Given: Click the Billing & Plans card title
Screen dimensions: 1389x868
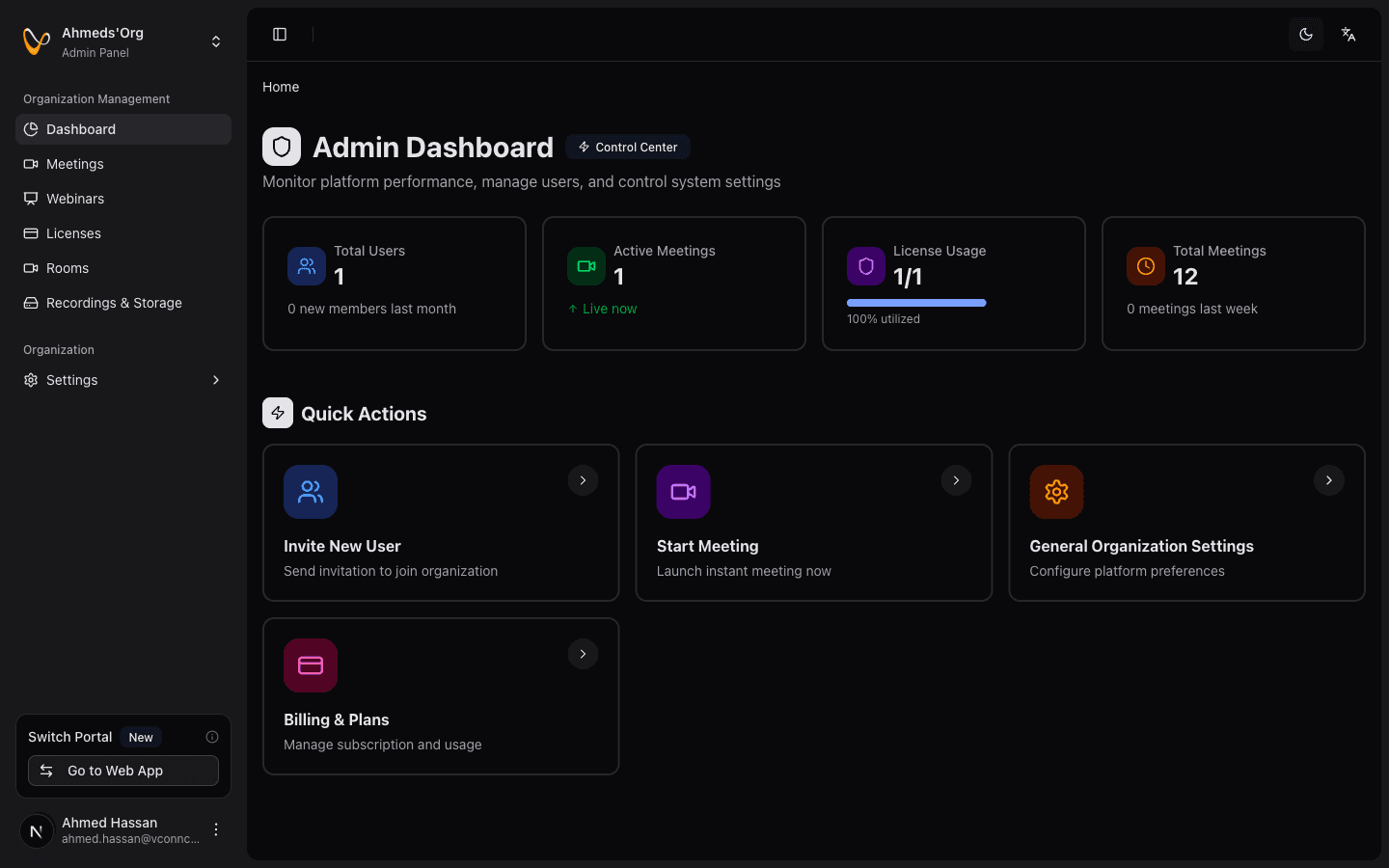Looking at the screenshot, I should [x=337, y=719].
